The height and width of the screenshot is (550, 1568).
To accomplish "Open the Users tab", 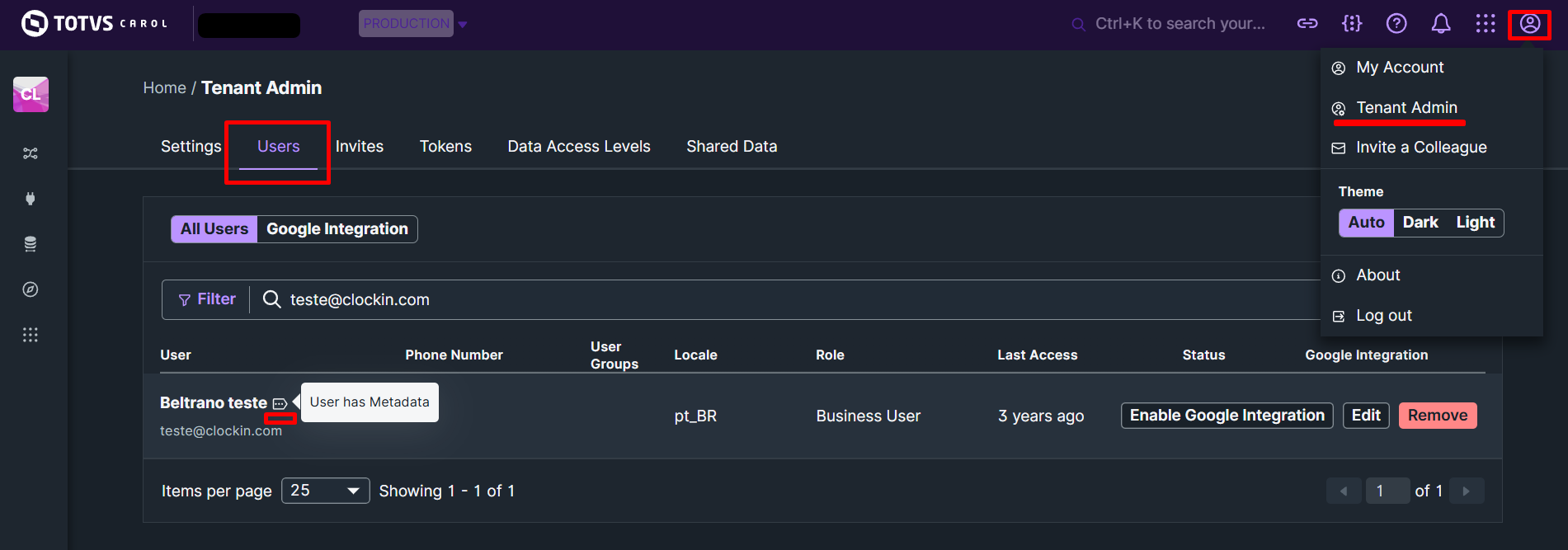I will coord(278,146).
